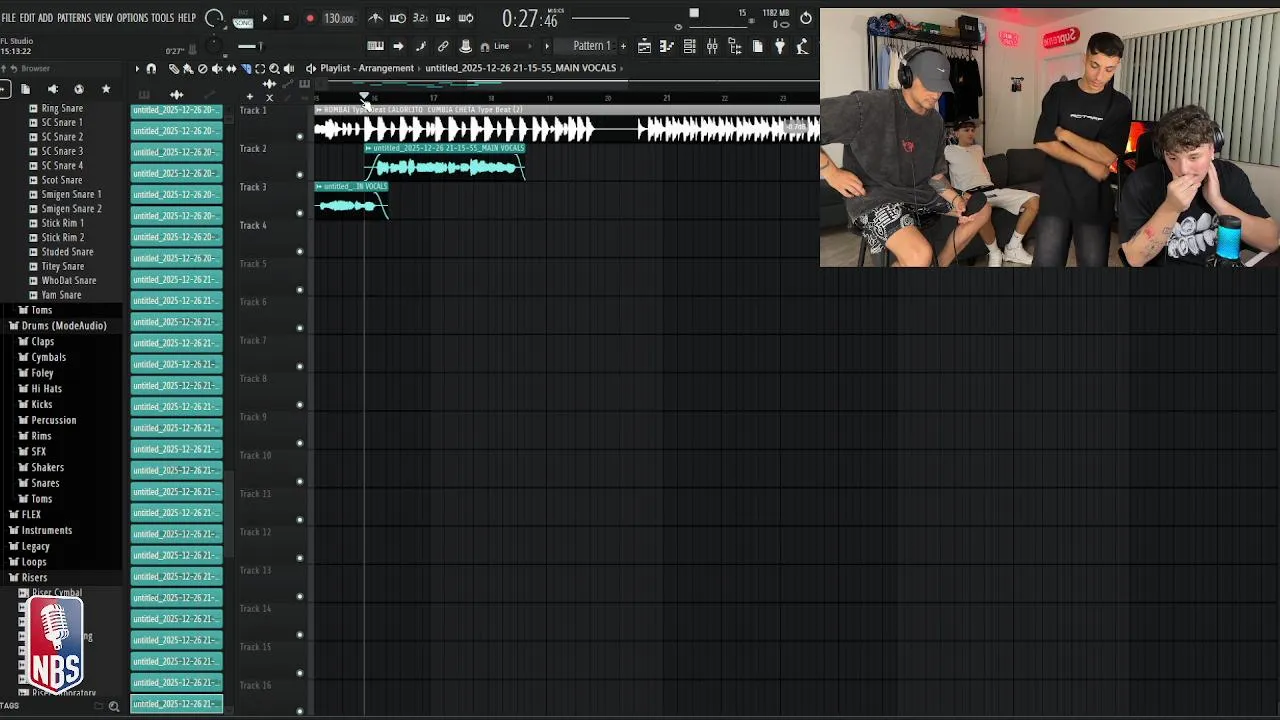The width and height of the screenshot is (1280, 720).
Task: Expand the FLEX folder
Action: [x=31, y=514]
